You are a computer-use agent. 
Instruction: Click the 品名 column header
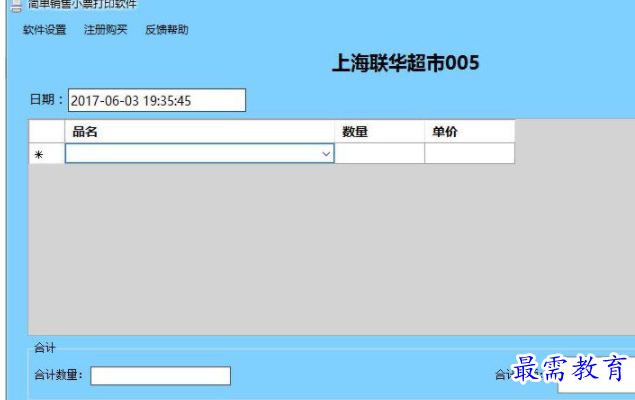click(x=199, y=131)
